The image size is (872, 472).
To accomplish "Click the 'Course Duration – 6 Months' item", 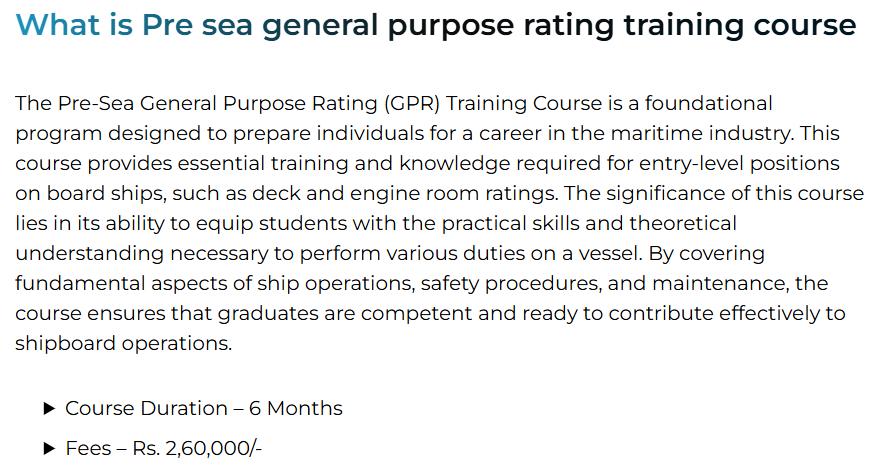I will [x=203, y=408].
